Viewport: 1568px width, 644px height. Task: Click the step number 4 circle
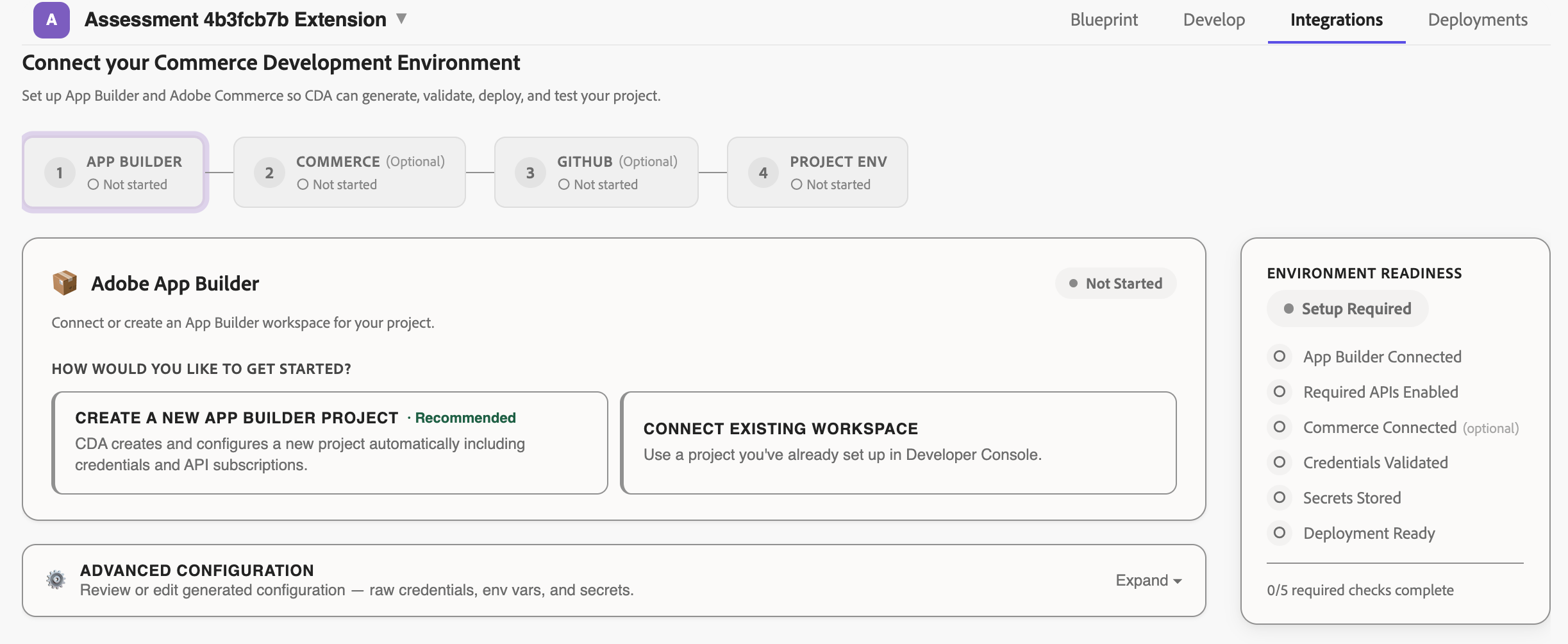click(763, 173)
